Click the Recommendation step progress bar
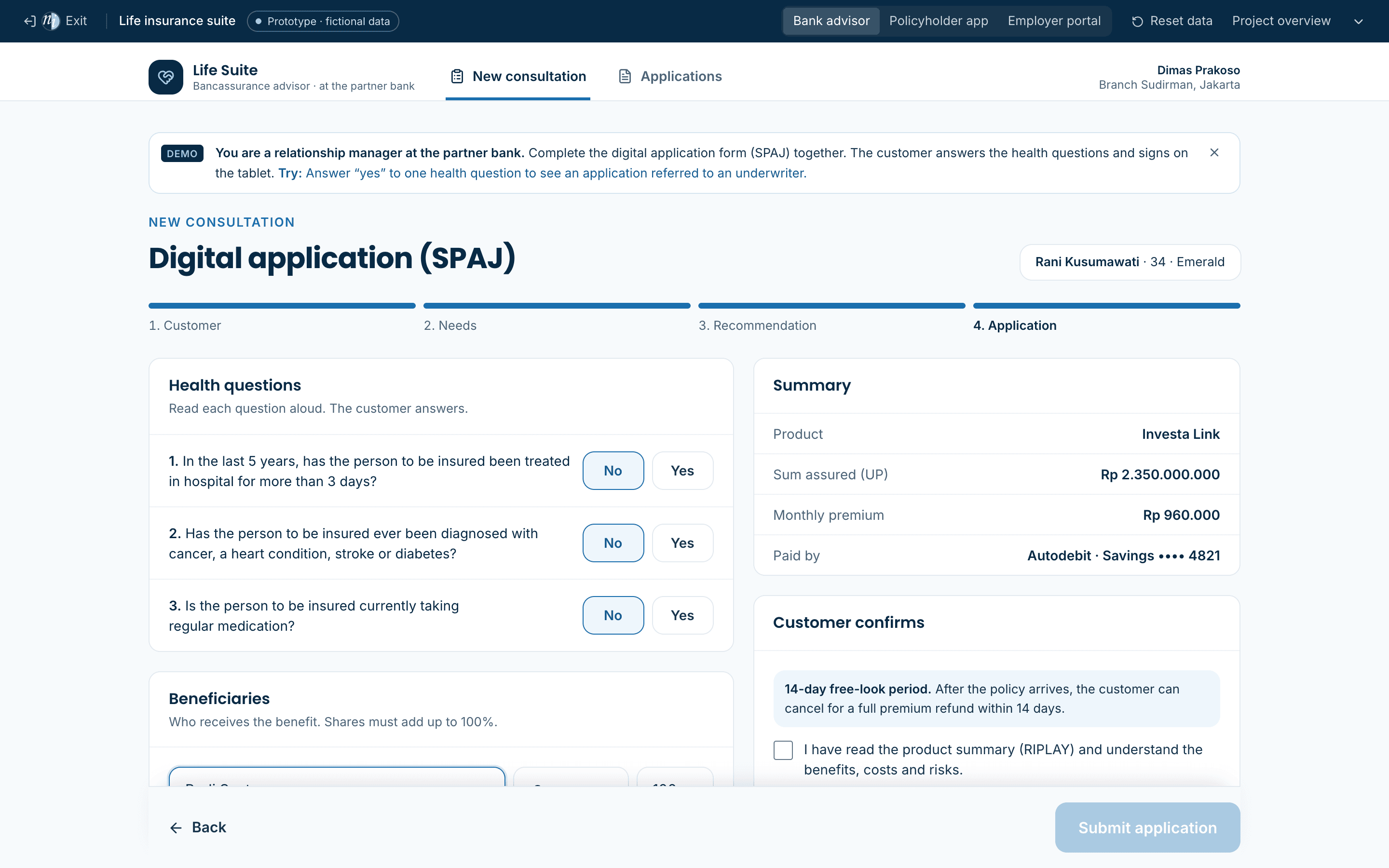The image size is (1389, 868). [x=831, y=306]
